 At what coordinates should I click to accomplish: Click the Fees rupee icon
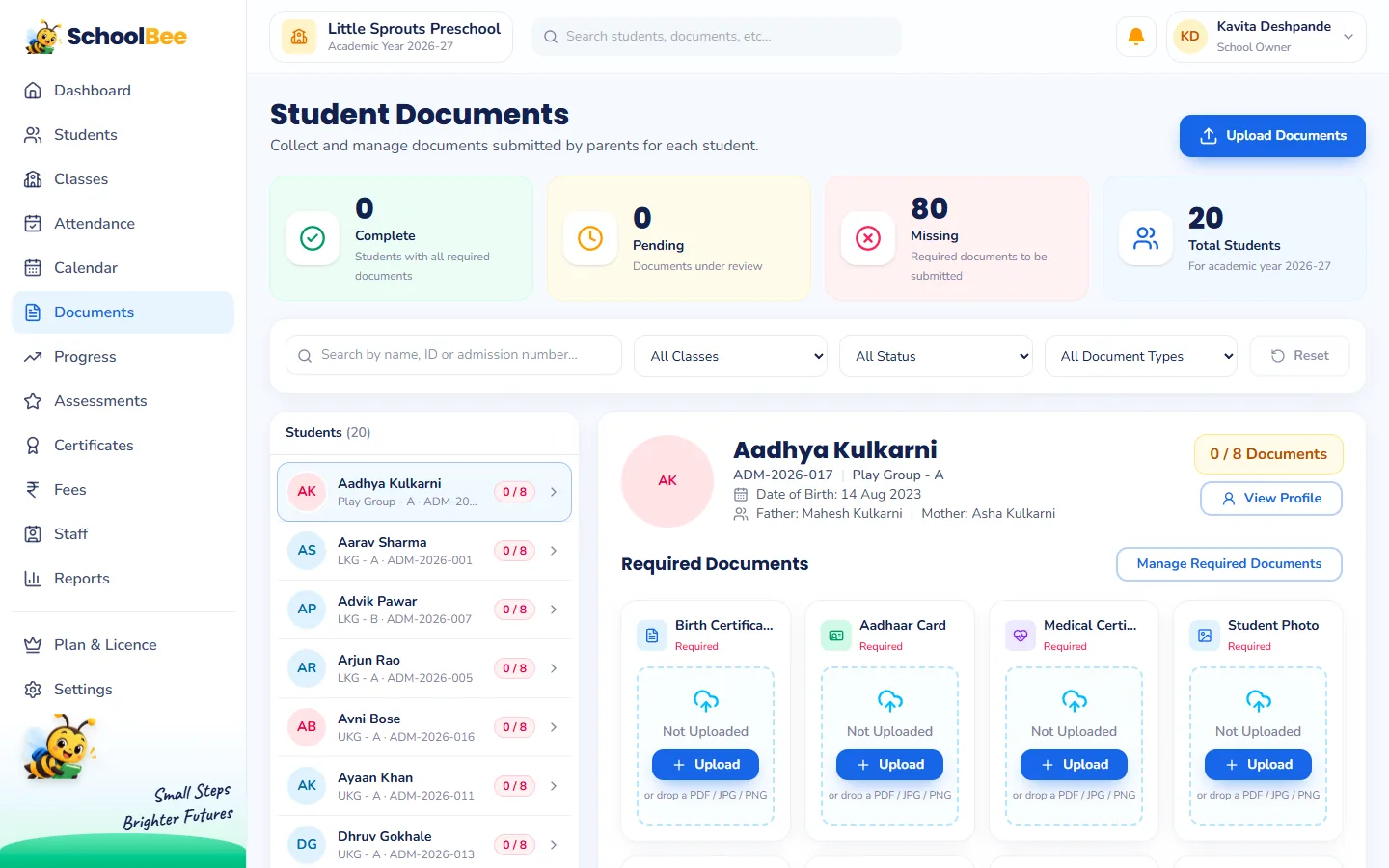(x=33, y=490)
